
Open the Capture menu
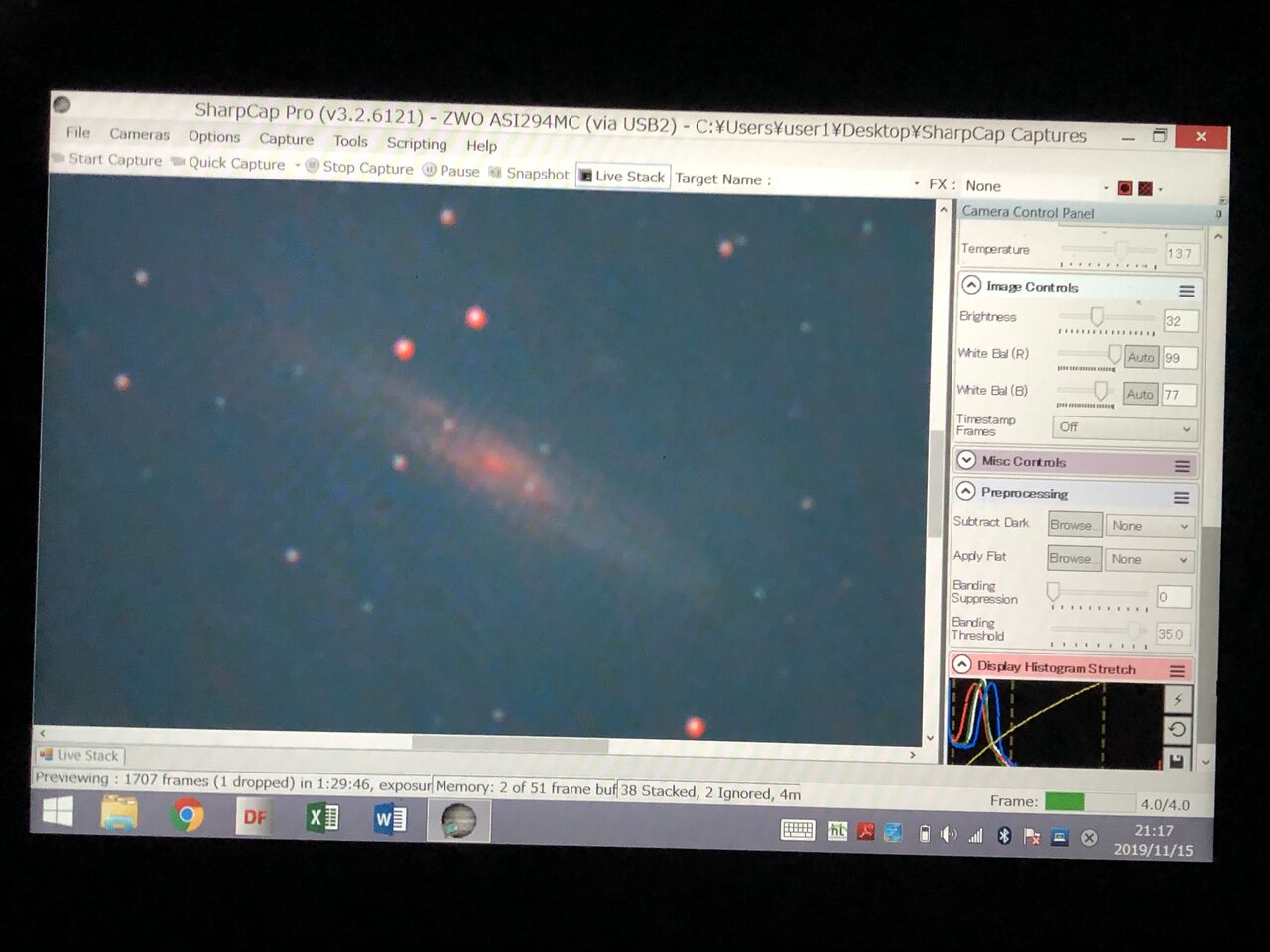pos(286,139)
